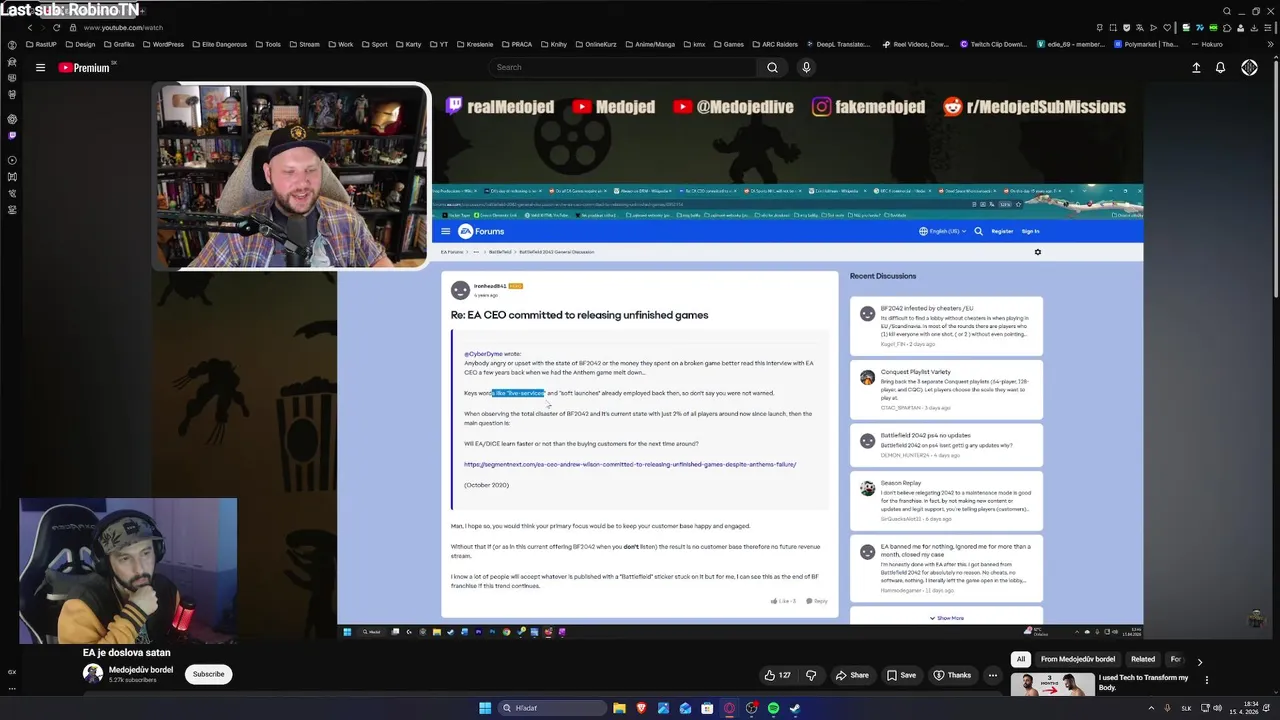Open the Polymarket bookmark
The image size is (1280, 720).
tap(1146, 44)
